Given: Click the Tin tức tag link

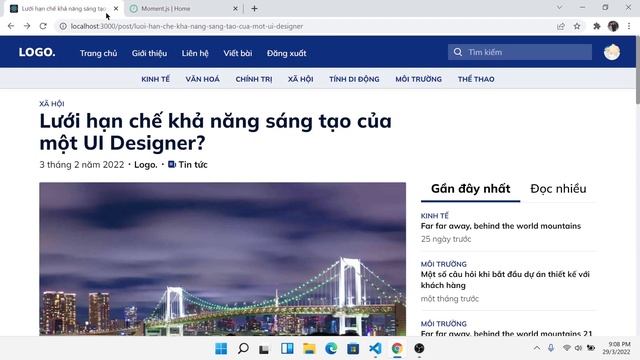Looking at the screenshot, I should click(x=193, y=164).
